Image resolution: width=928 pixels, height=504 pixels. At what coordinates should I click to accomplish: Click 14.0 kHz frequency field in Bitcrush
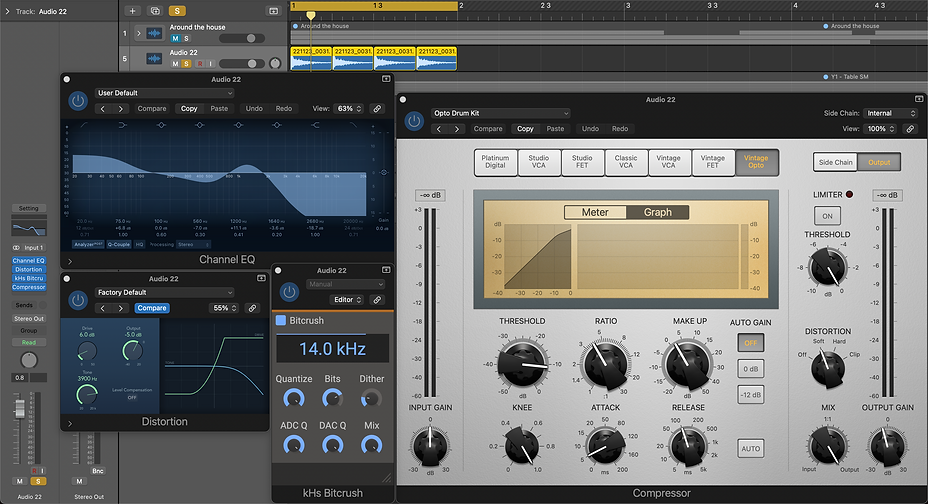click(333, 348)
